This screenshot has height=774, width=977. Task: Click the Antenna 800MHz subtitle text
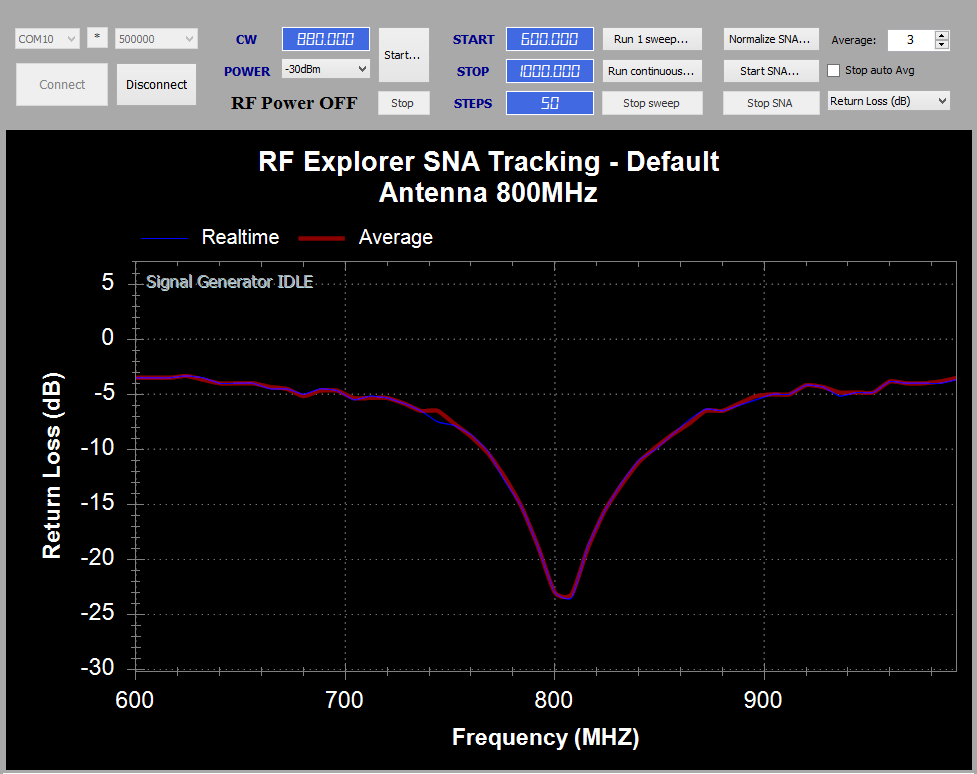pos(488,193)
